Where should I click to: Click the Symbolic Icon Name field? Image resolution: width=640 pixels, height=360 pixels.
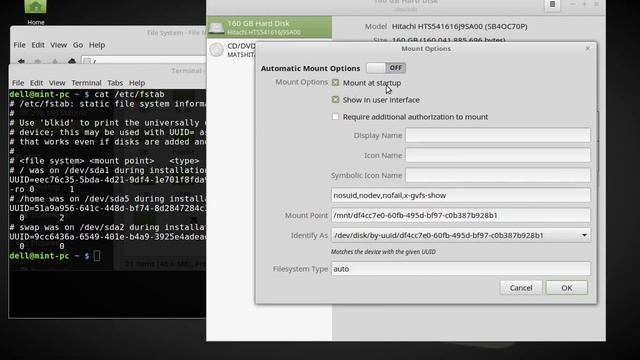pos(498,175)
